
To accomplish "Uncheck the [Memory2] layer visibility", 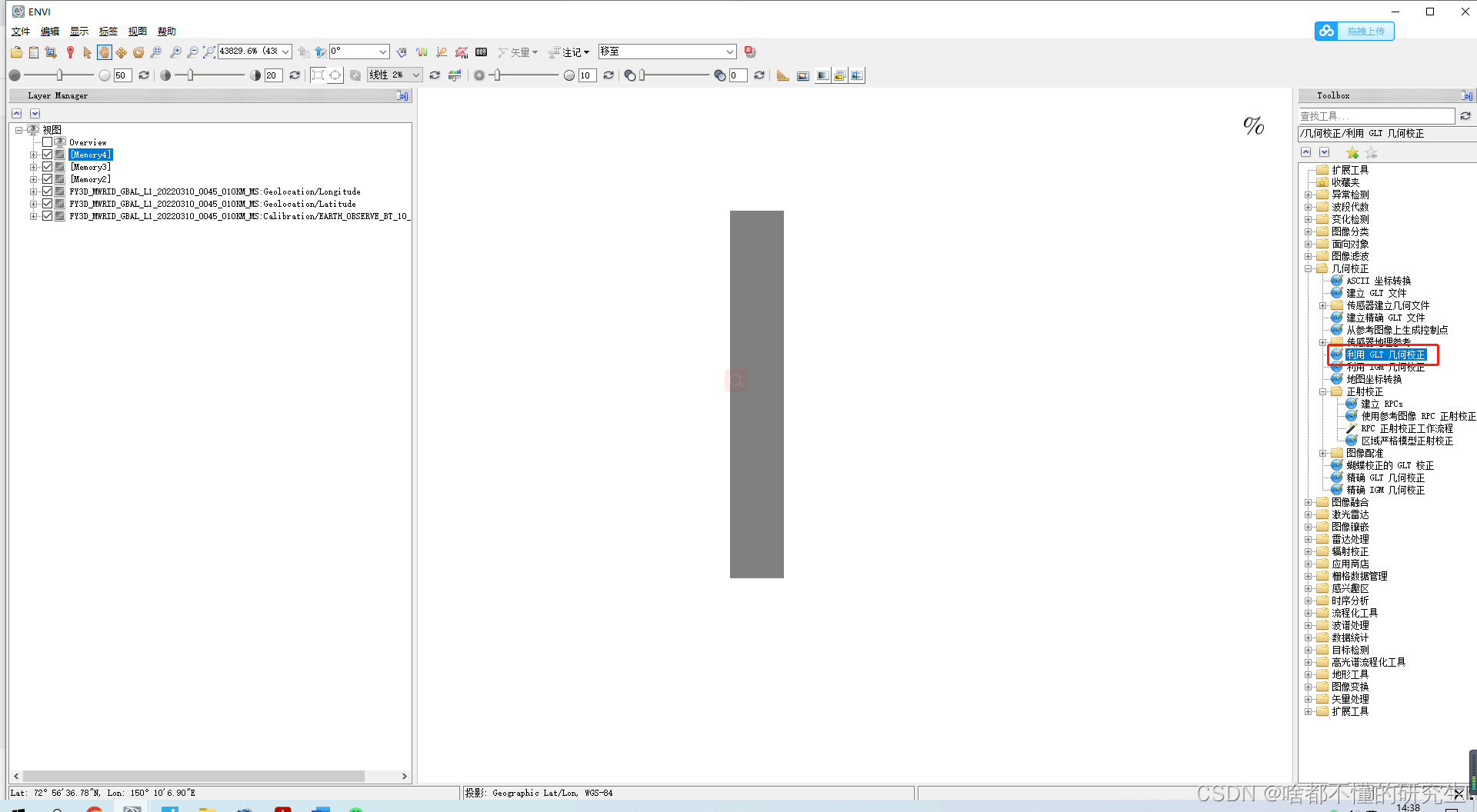I will (x=48, y=179).
